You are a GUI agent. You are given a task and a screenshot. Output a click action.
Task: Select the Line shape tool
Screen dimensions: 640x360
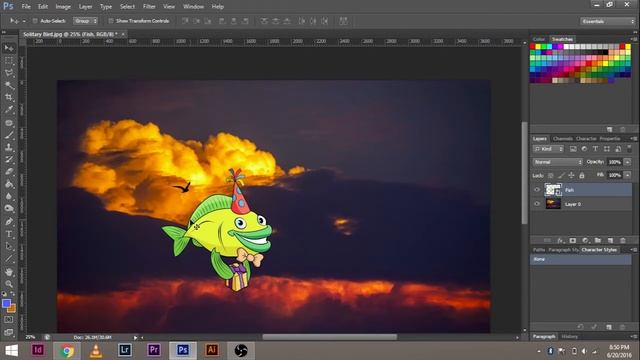click(9, 259)
